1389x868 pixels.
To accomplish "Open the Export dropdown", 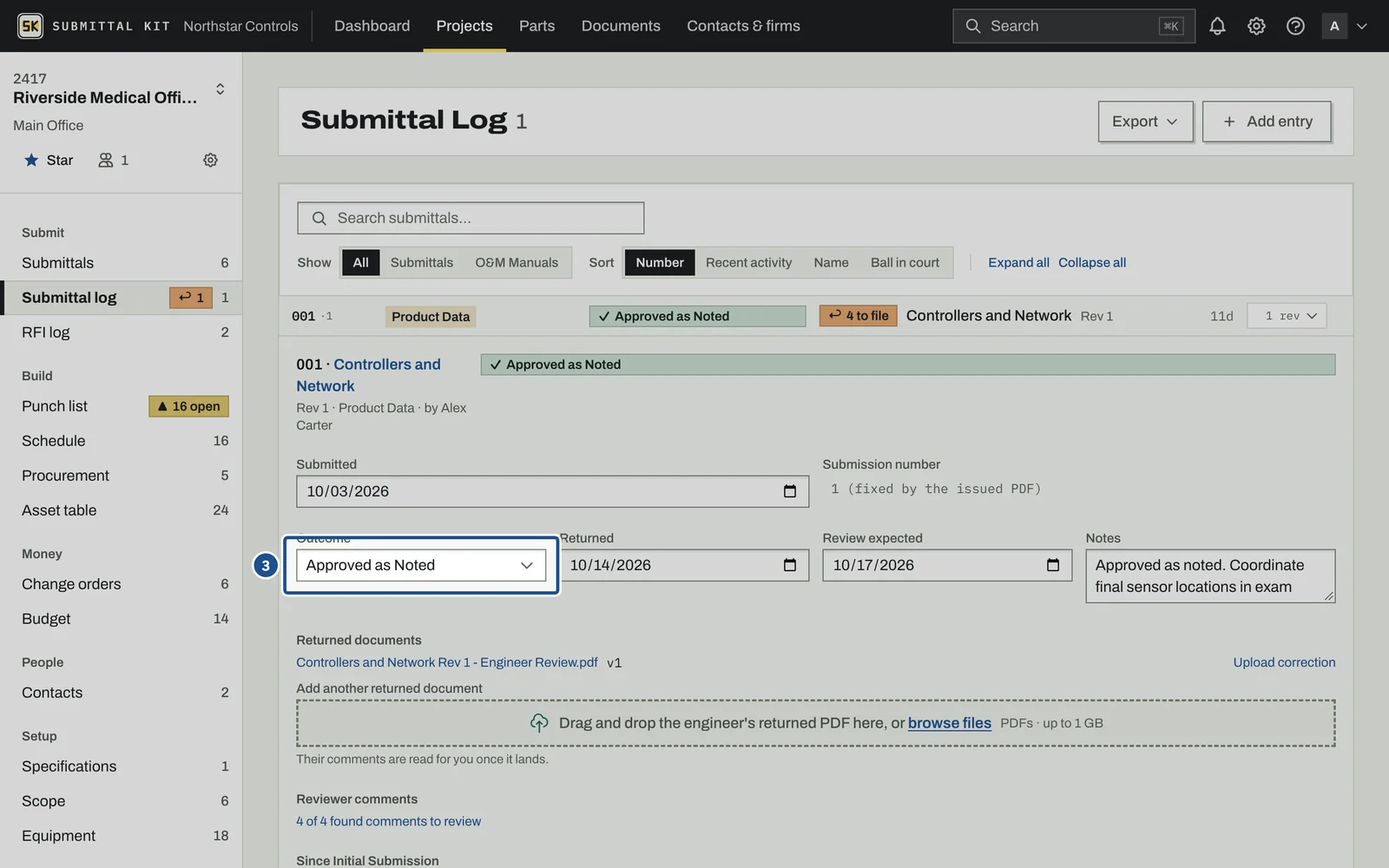I will coord(1145,122).
